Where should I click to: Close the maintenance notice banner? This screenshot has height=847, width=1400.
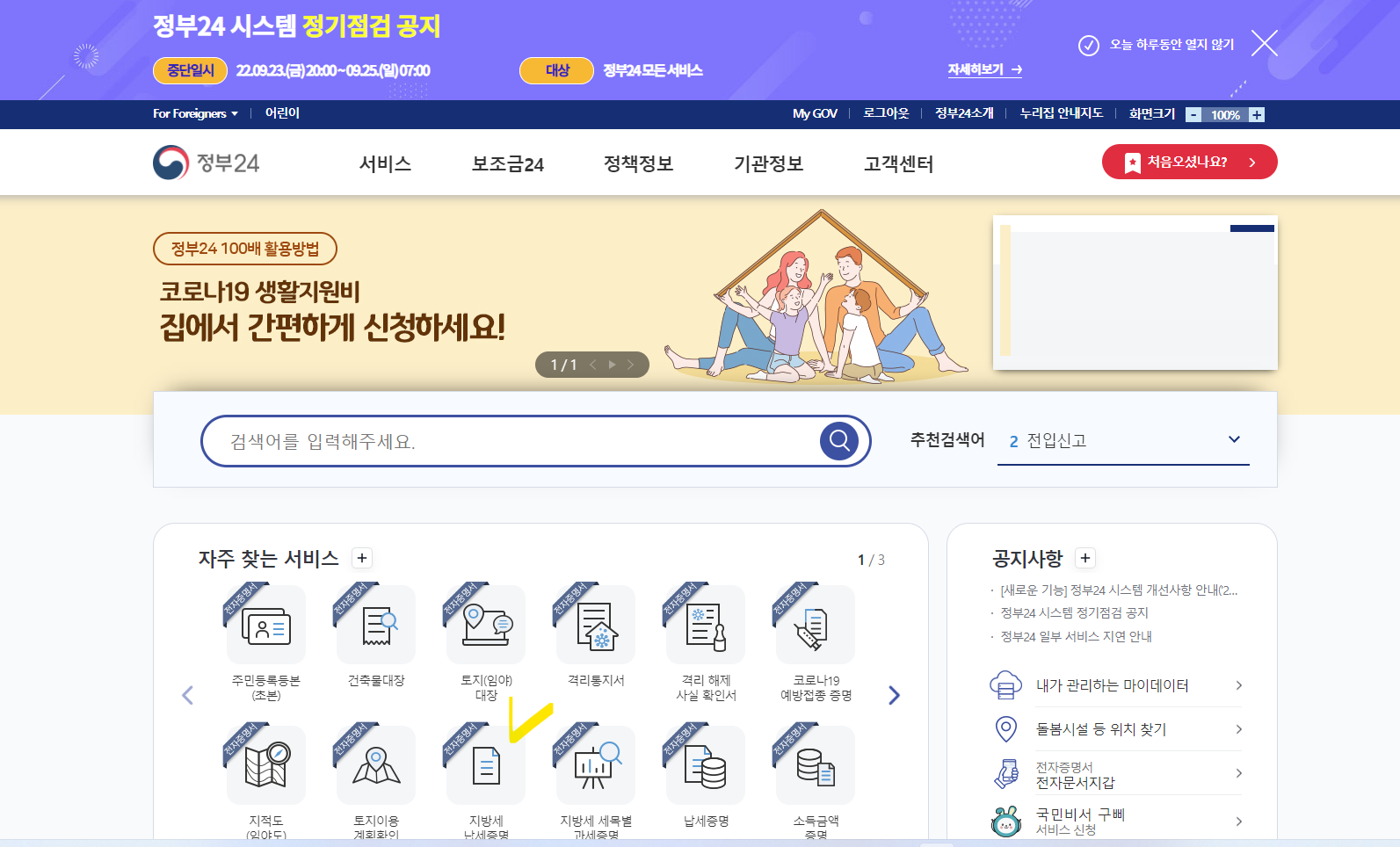click(1264, 43)
